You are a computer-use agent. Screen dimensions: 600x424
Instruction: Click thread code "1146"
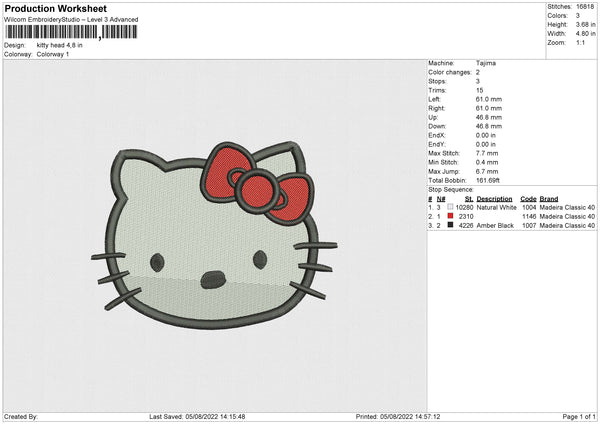(x=529, y=217)
